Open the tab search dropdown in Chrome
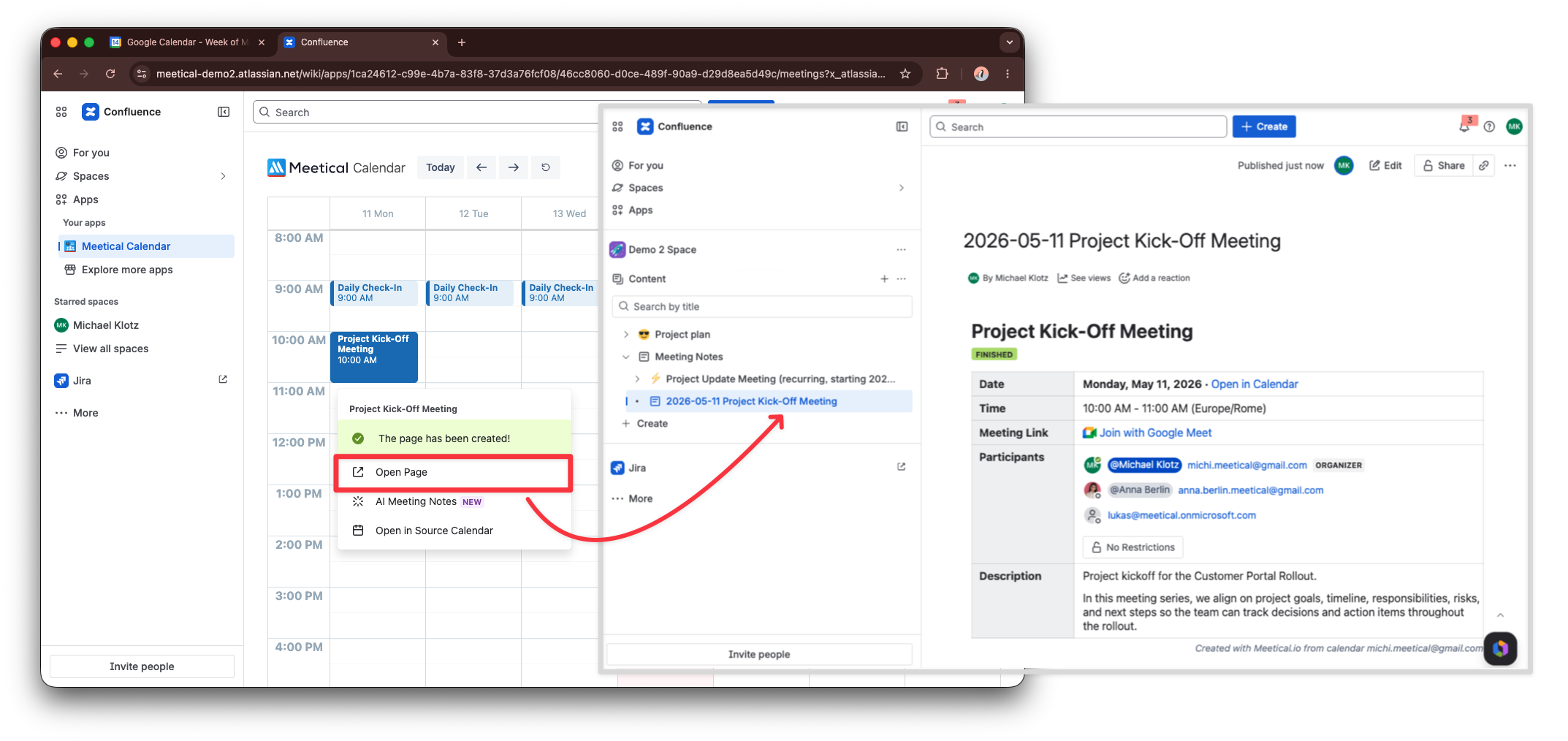Viewport: 1568px width, 741px height. point(1010,42)
